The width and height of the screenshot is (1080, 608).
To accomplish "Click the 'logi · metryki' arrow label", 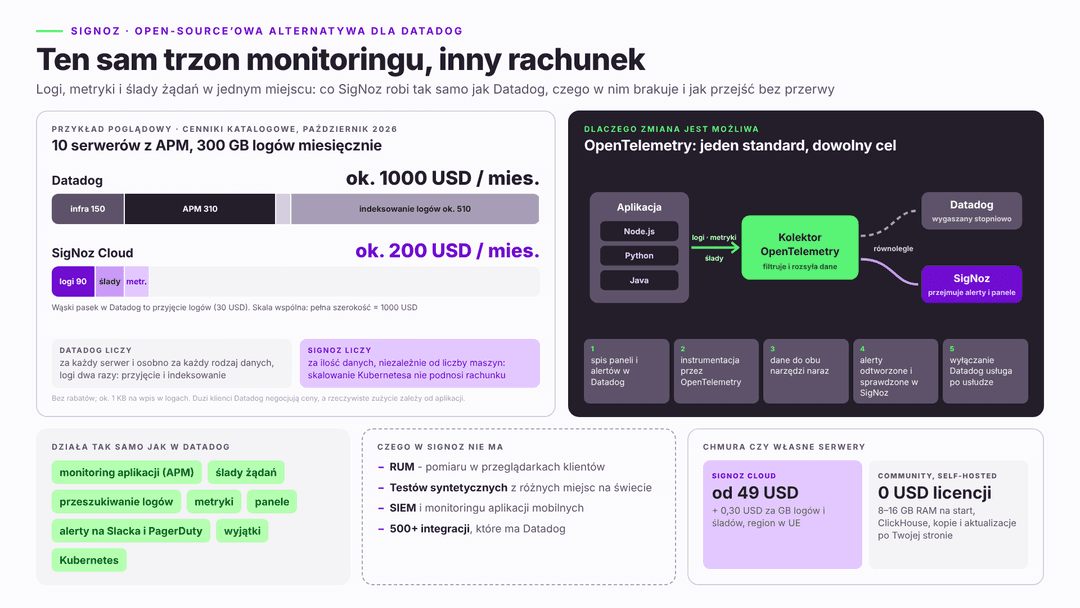I will click(714, 238).
